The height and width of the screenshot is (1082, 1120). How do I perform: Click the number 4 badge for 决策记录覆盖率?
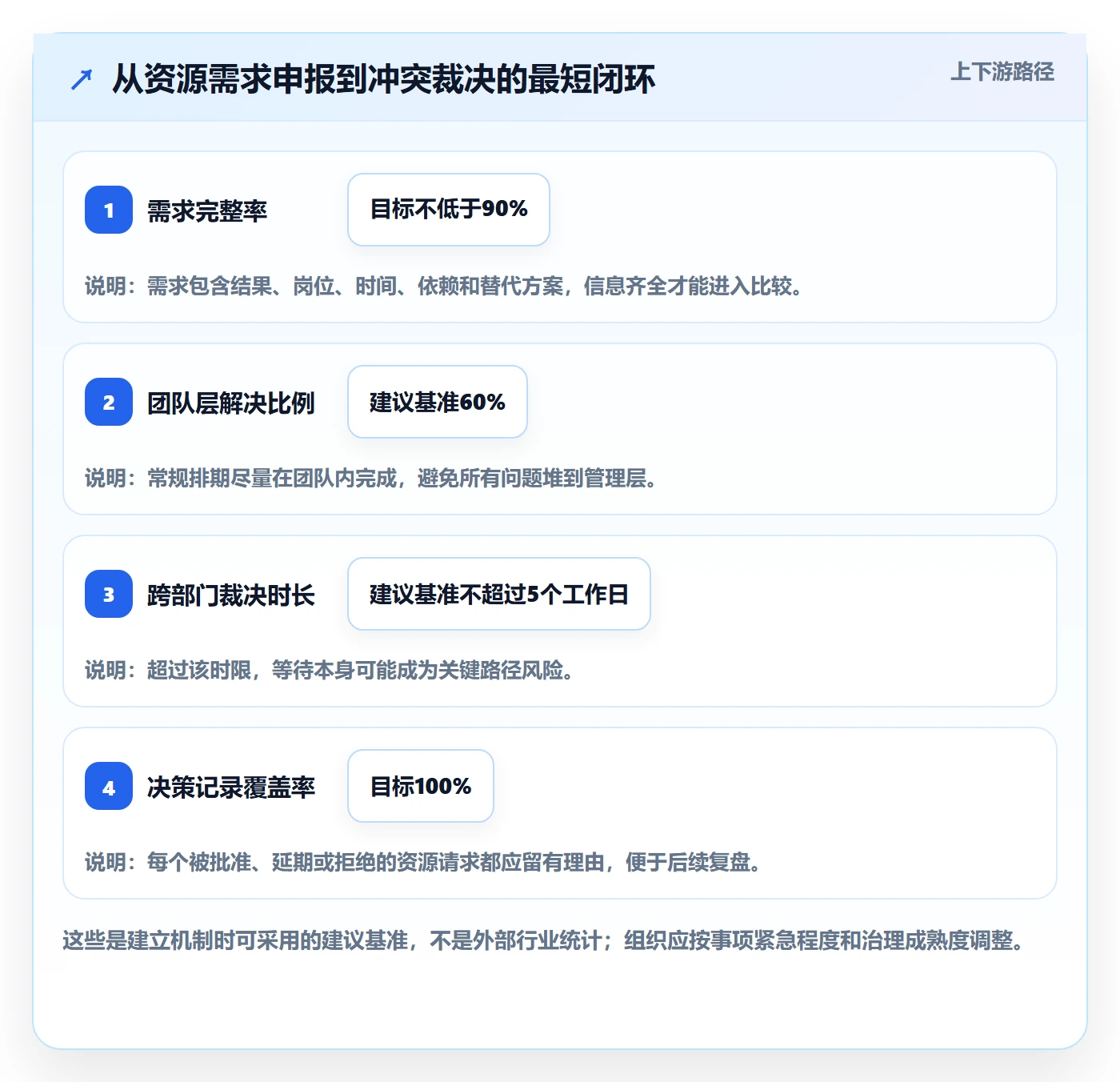coord(109,786)
